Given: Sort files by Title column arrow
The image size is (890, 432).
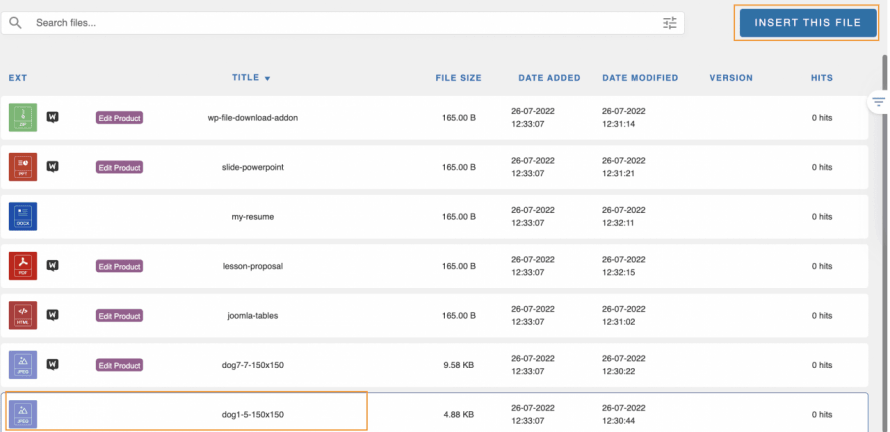Looking at the screenshot, I should [x=267, y=78].
